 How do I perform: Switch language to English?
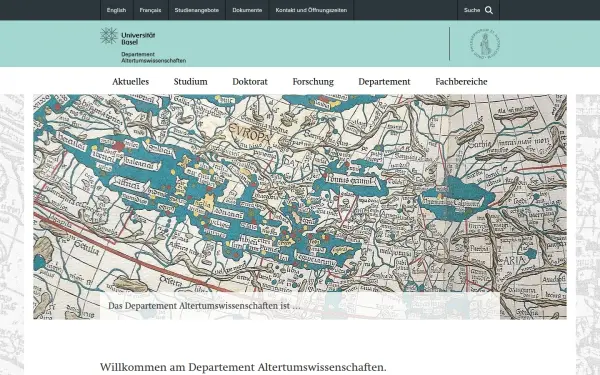(x=116, y=10)
